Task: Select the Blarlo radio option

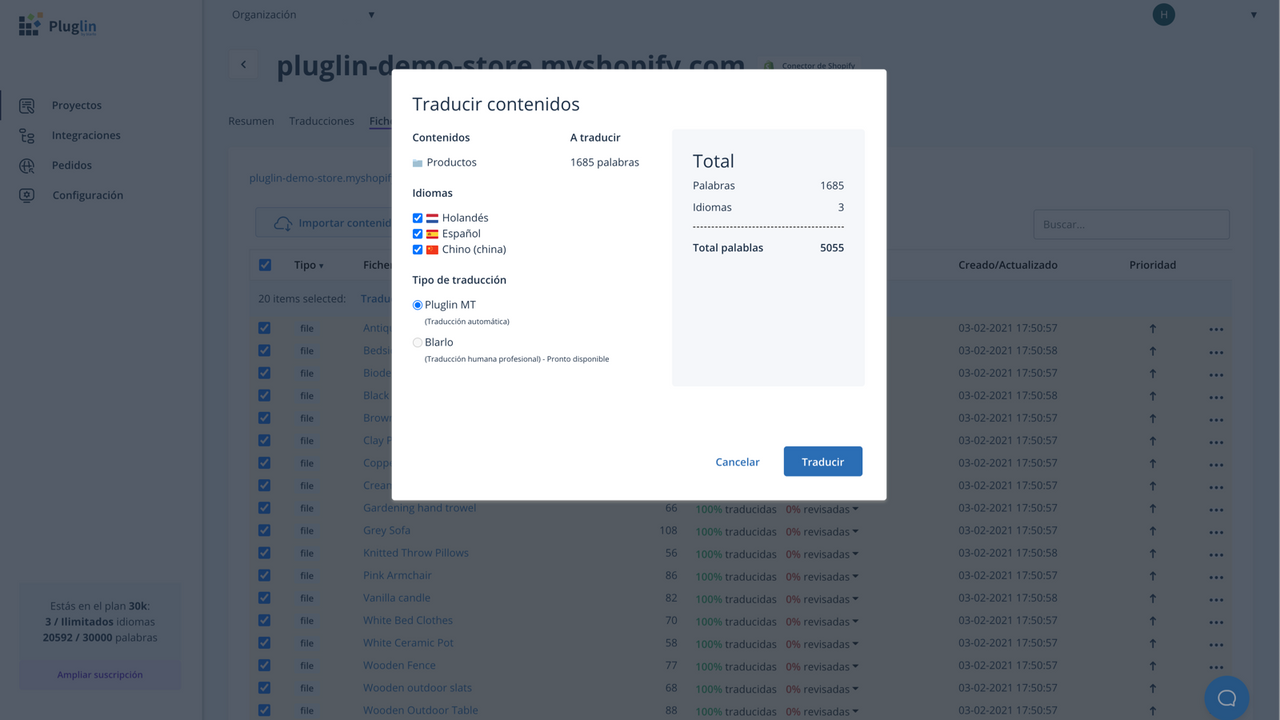Action: [417, 343]
